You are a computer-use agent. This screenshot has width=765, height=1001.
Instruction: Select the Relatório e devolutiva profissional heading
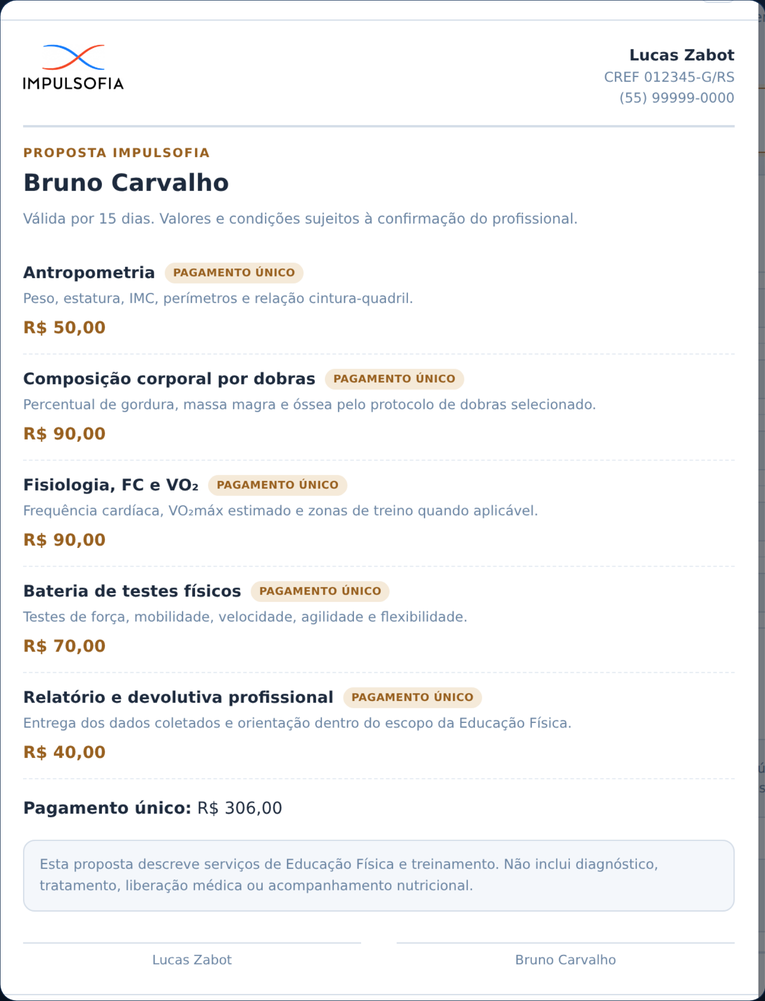178,697
